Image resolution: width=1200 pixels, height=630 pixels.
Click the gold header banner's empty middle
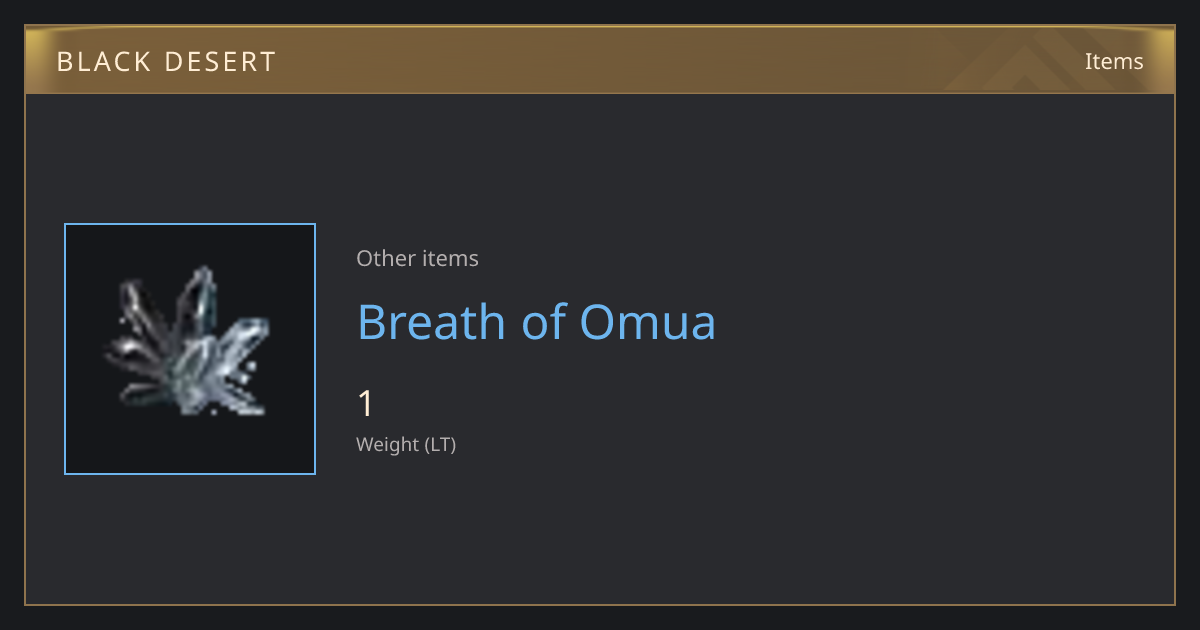pyautogui.click(x=650, y=60)
